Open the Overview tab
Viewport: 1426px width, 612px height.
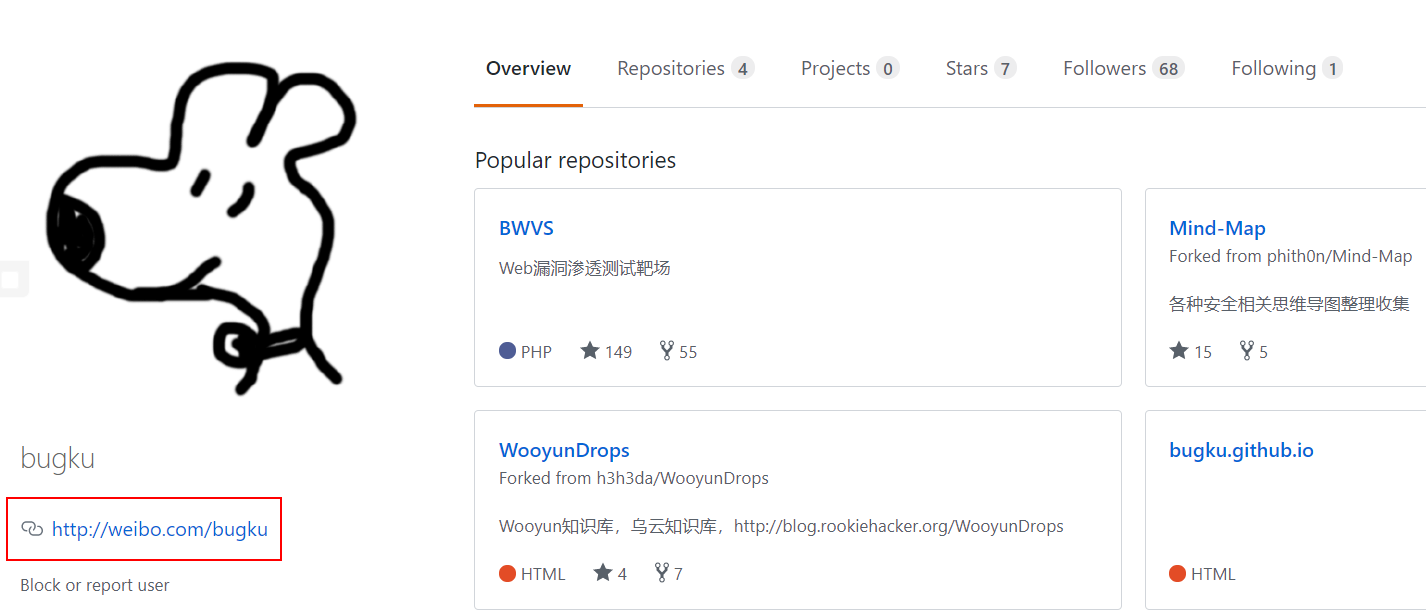528,69
